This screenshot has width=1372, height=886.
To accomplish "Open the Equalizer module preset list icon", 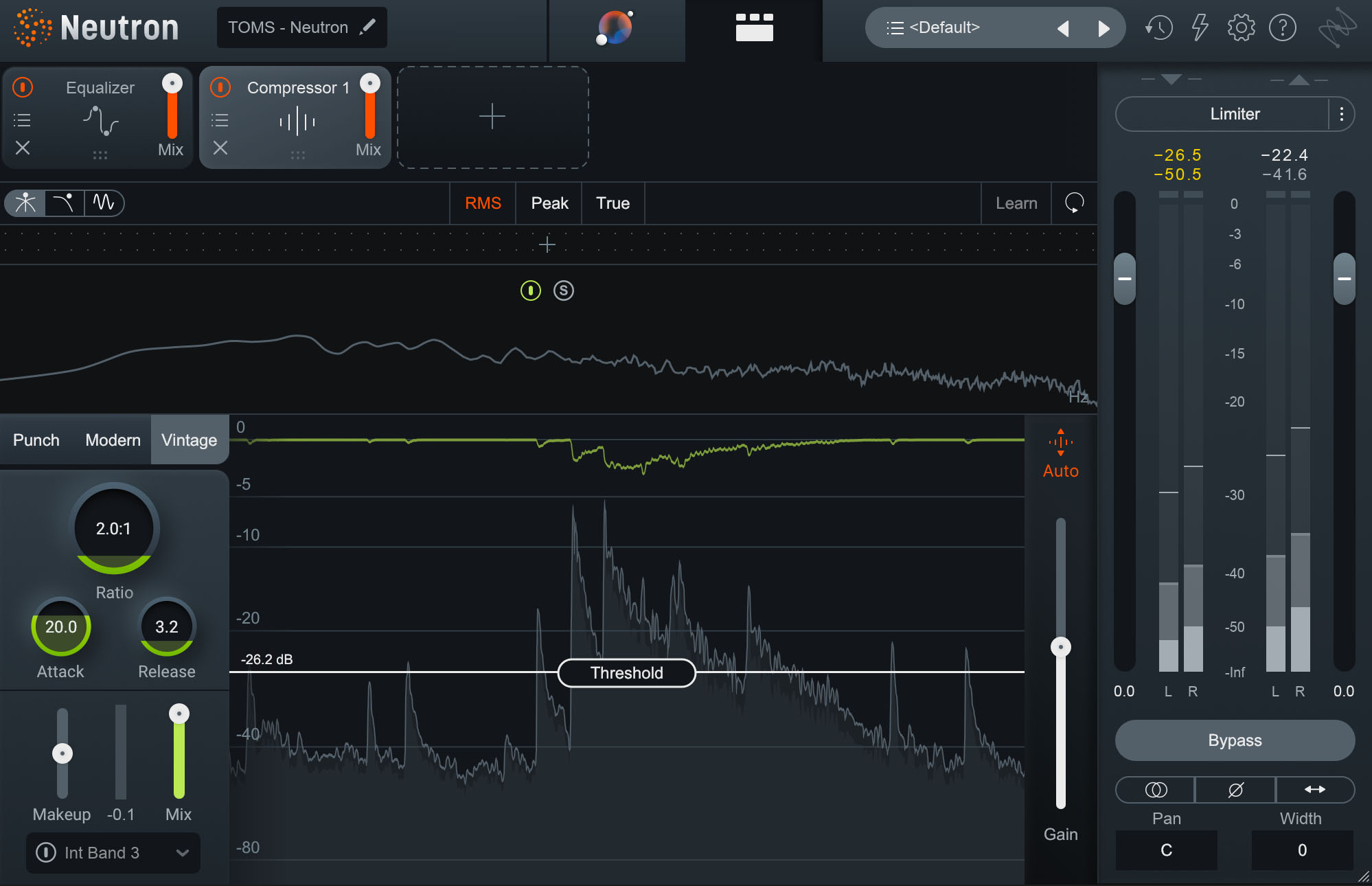I will (x=23, y=120).
